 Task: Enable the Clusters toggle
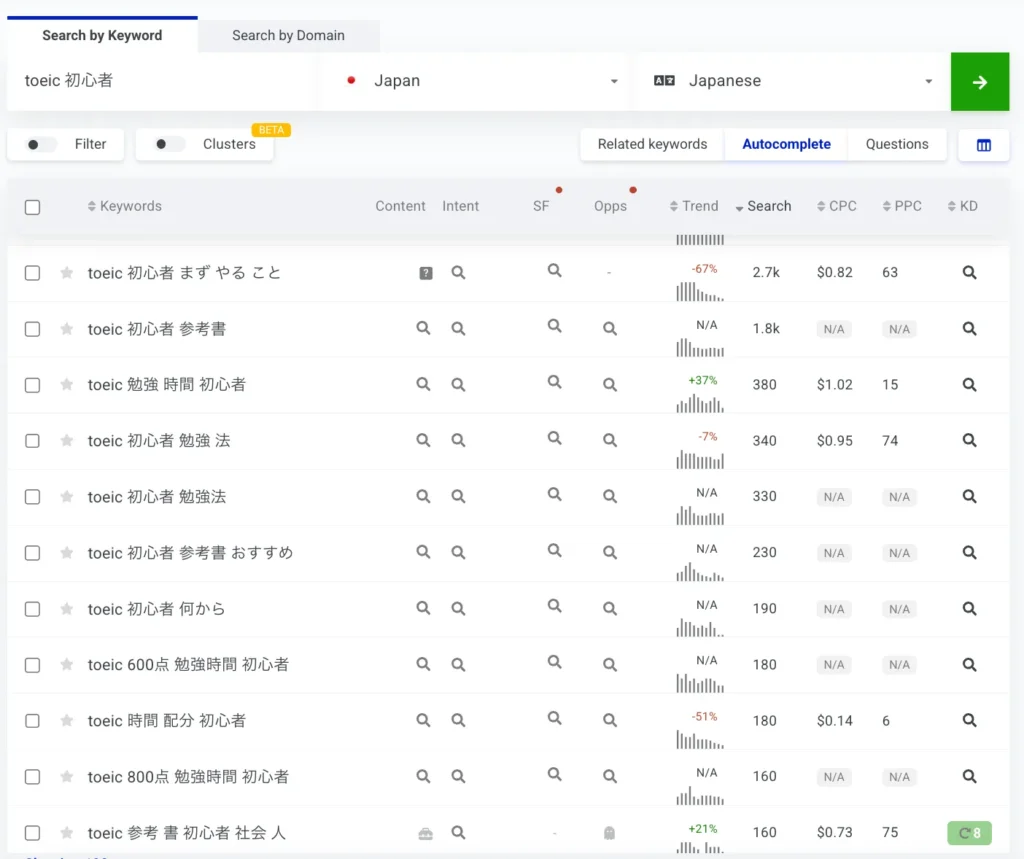169,144
